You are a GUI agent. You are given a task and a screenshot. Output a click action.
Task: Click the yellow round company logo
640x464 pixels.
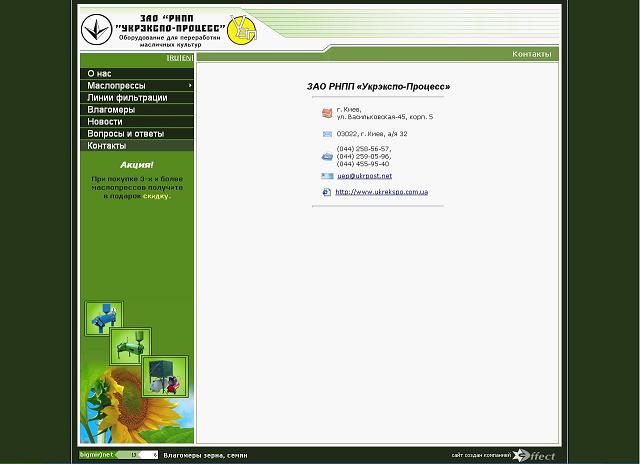coord(242,30)
